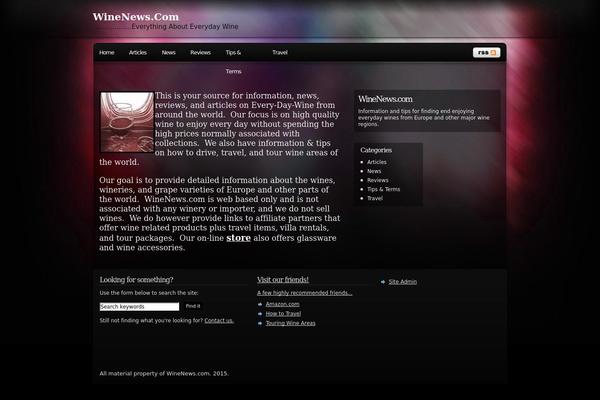Click the RSS feed icon
This screenshot has height=400, width=600.
486,52
